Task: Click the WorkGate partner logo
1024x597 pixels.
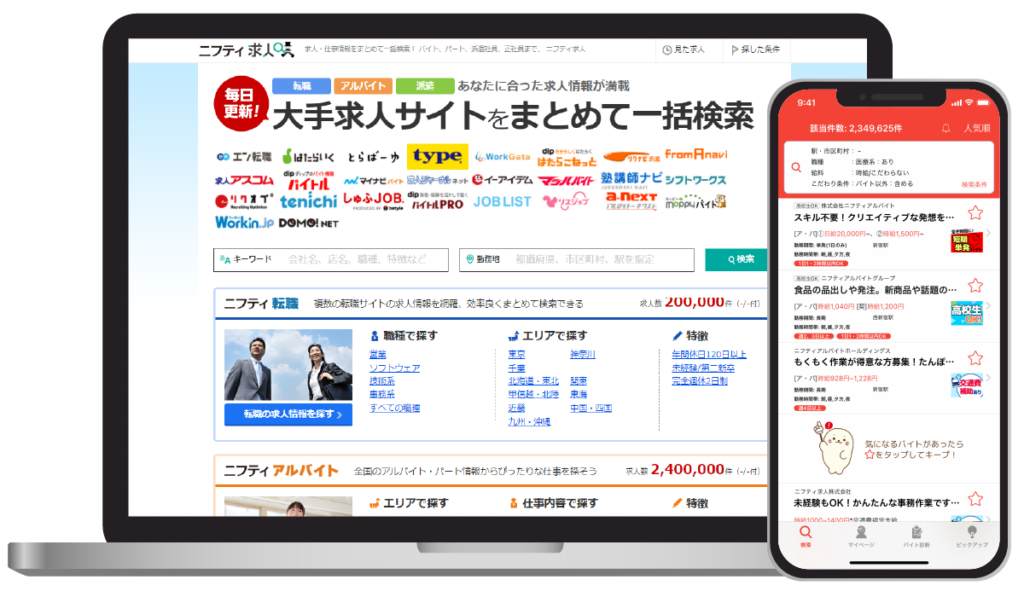Action: pos(502,157)
